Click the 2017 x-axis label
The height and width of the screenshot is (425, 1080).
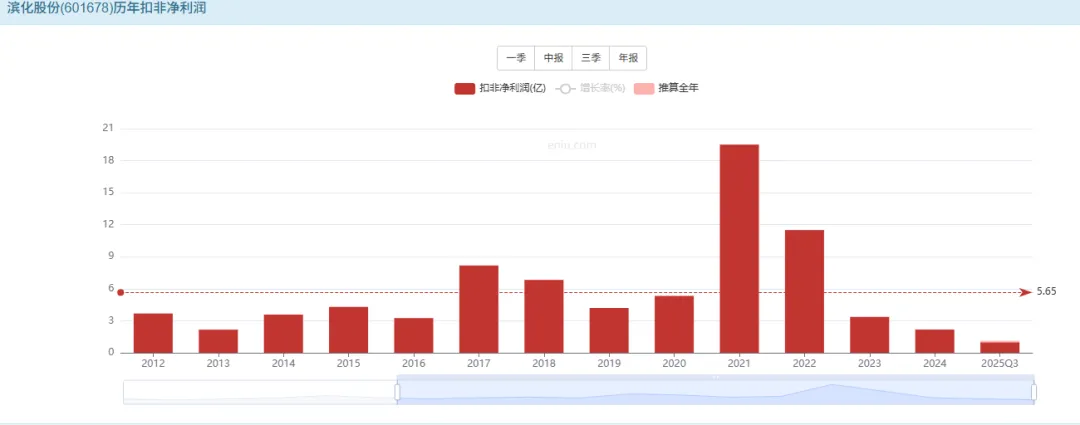click(x=479, y=363)
